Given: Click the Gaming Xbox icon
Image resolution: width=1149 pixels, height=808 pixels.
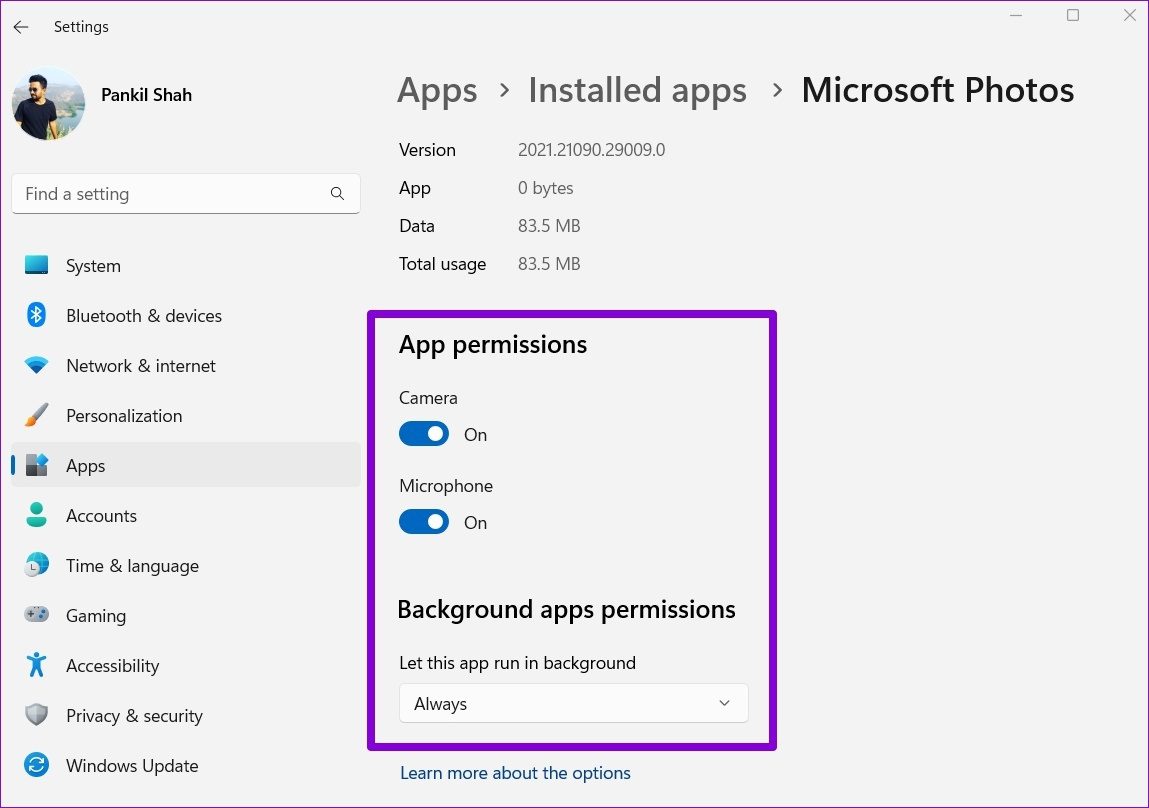Looking at the screenshot, I should (36, 615).
